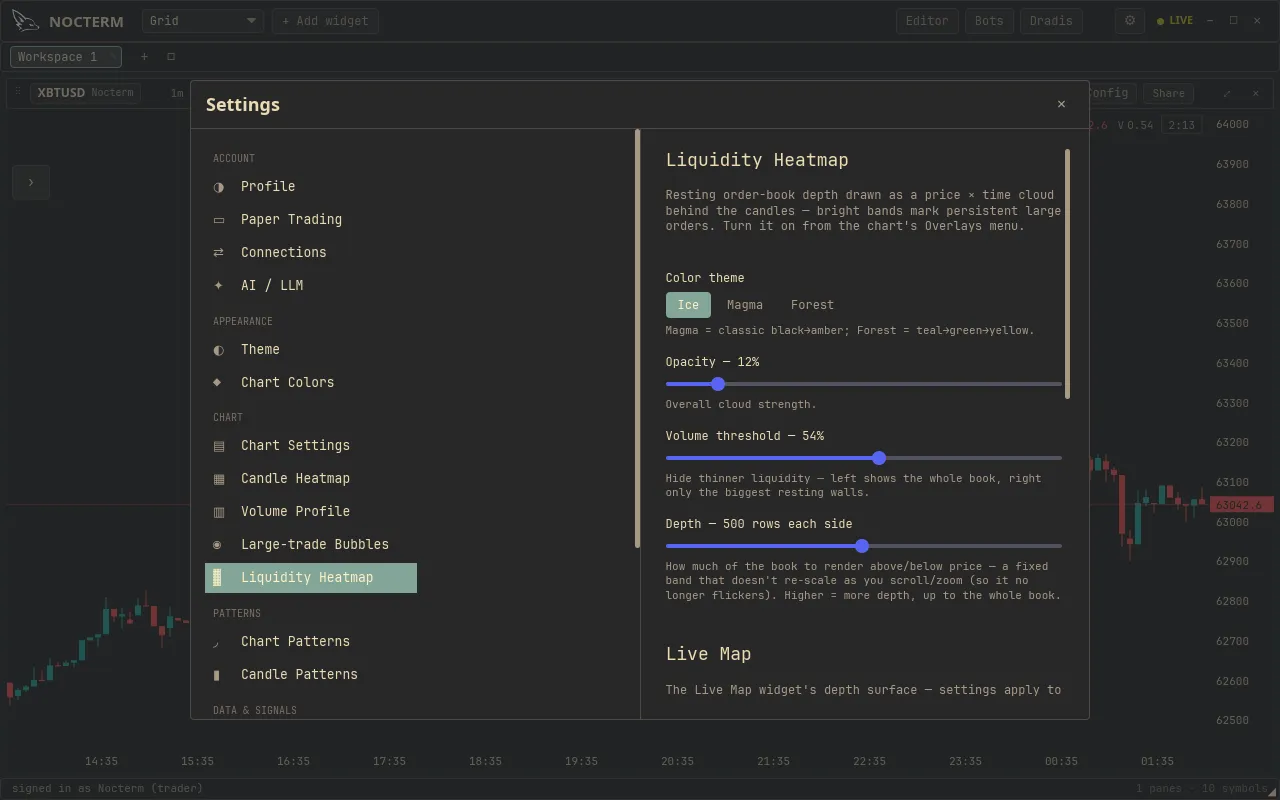Open Chart Colors settings
Image resolution: width=1280 pixels, height=800 pixels.
(311, 383)
